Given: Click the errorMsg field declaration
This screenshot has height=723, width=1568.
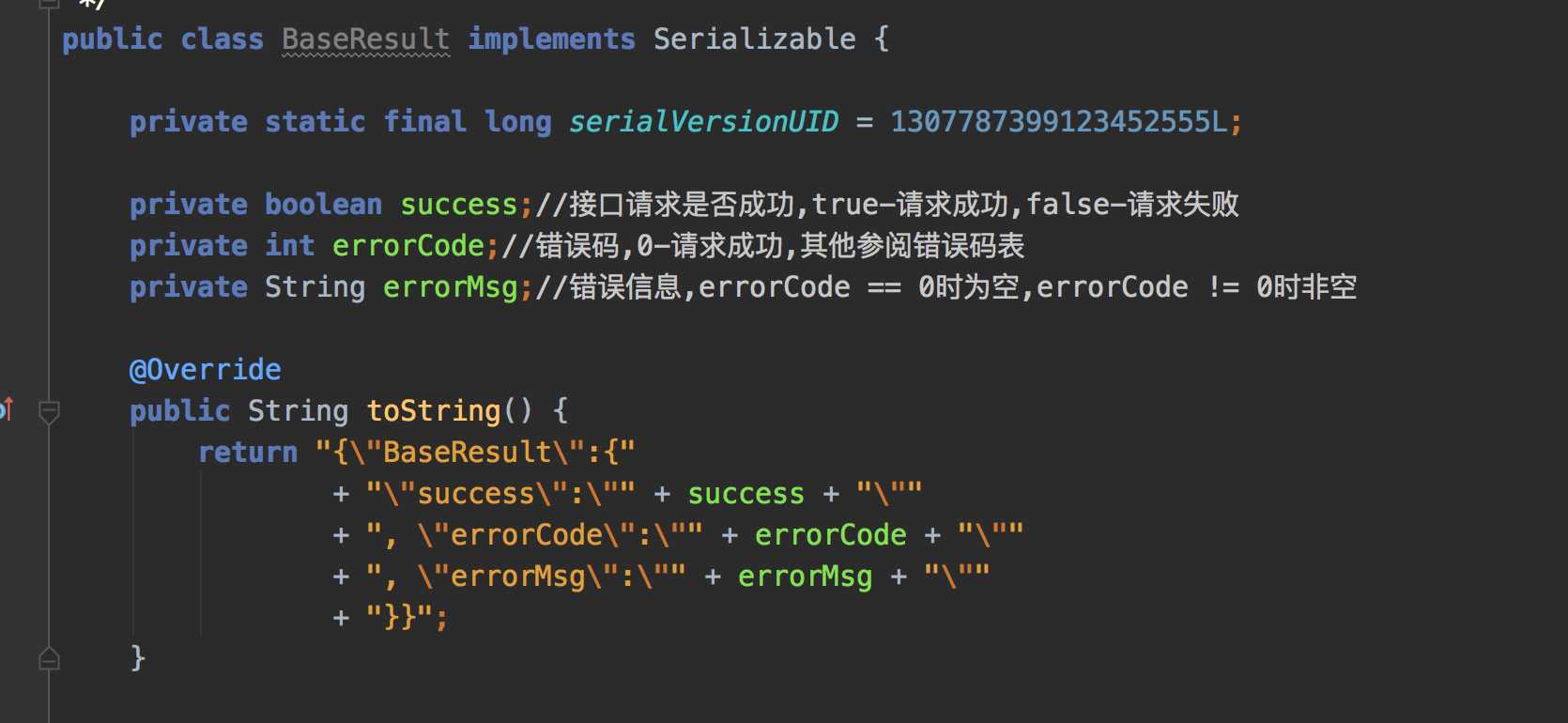Looking at the screenshot, I should 451,286.
